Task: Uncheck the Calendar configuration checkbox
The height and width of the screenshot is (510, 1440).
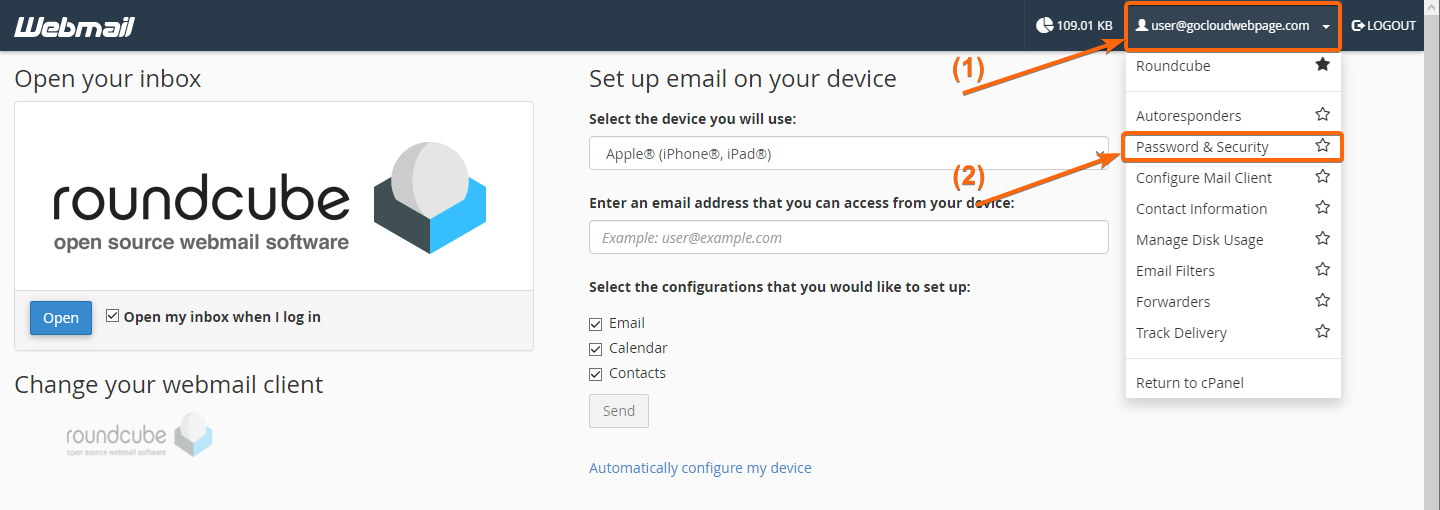Action: tap(596, 349)
